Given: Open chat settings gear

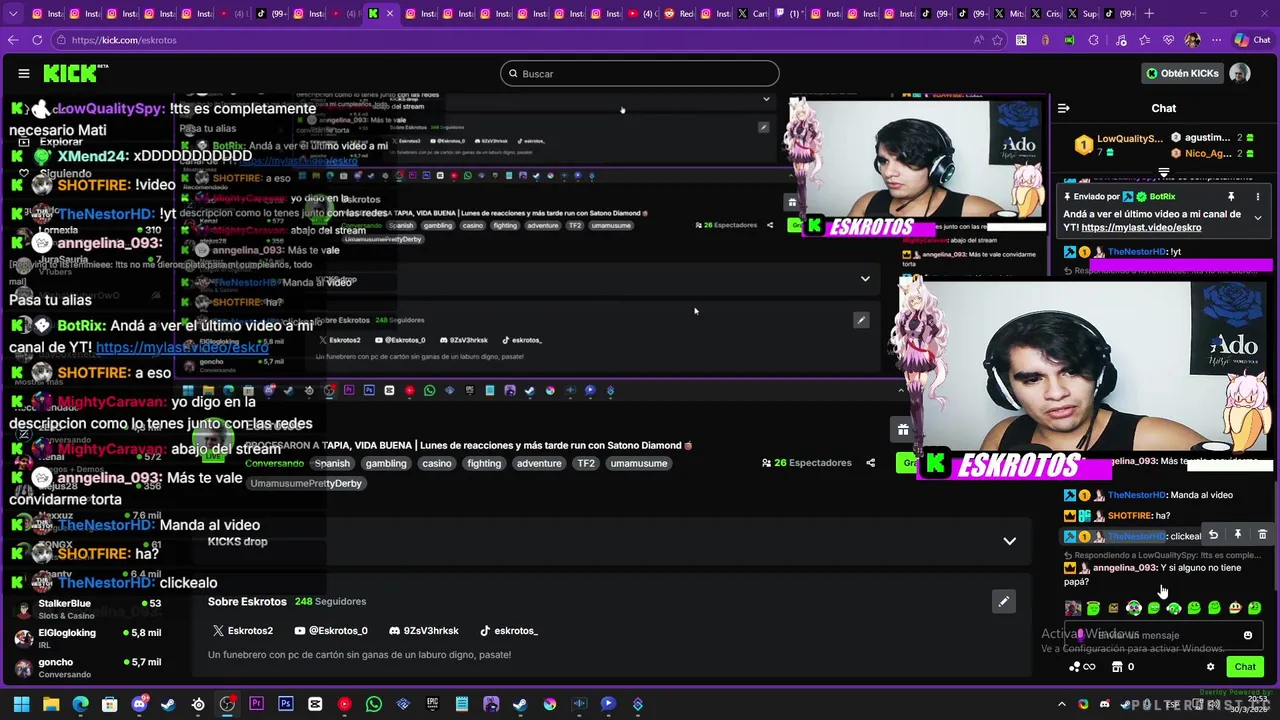Looking at the screenshot, I should (x=1210, y=667).
